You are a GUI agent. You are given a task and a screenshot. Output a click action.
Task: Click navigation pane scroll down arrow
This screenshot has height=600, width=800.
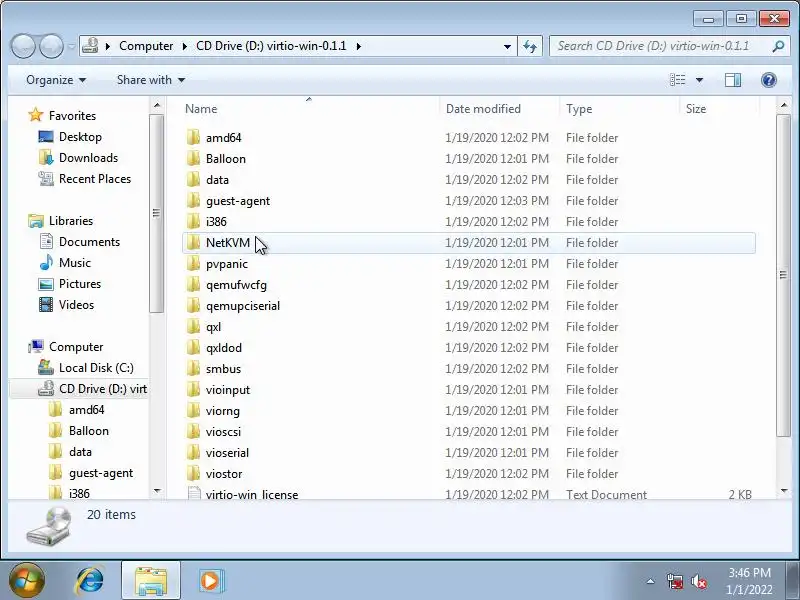point(157,491)
